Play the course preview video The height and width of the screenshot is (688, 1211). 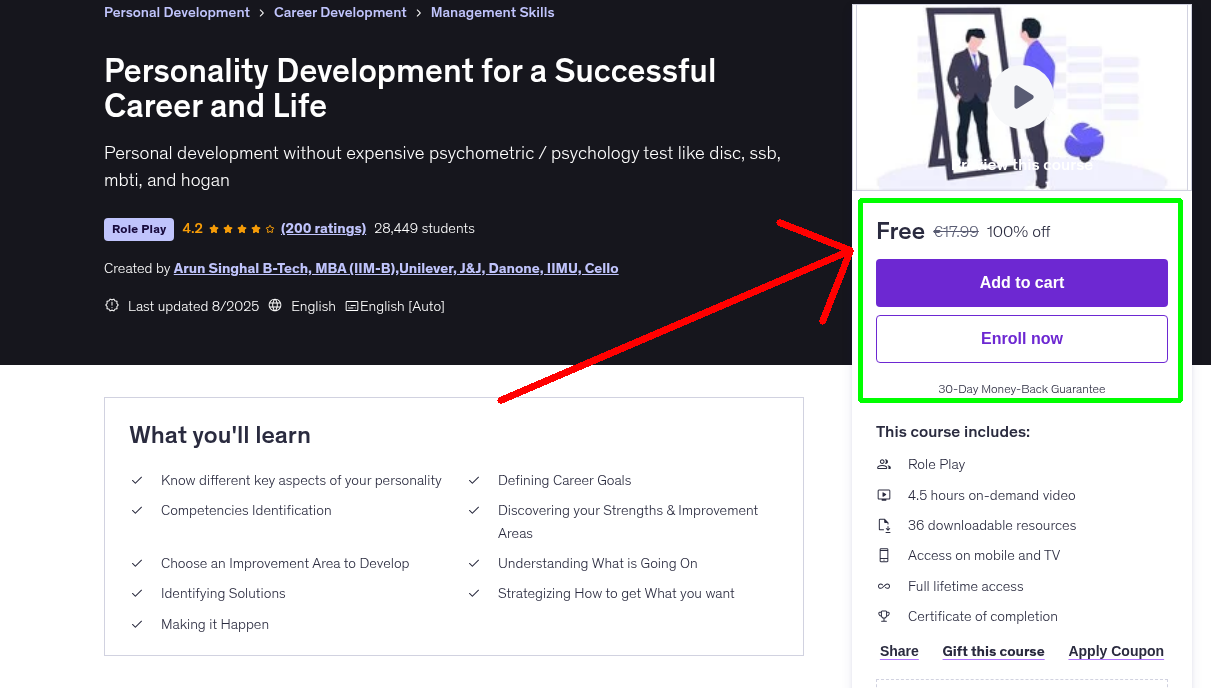coord(1021,97)
